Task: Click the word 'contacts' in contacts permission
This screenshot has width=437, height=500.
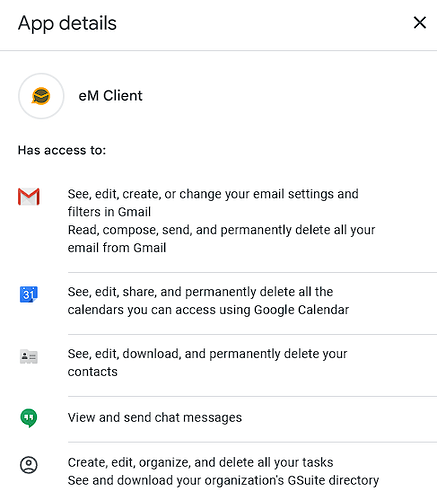Action: point(93,372)
